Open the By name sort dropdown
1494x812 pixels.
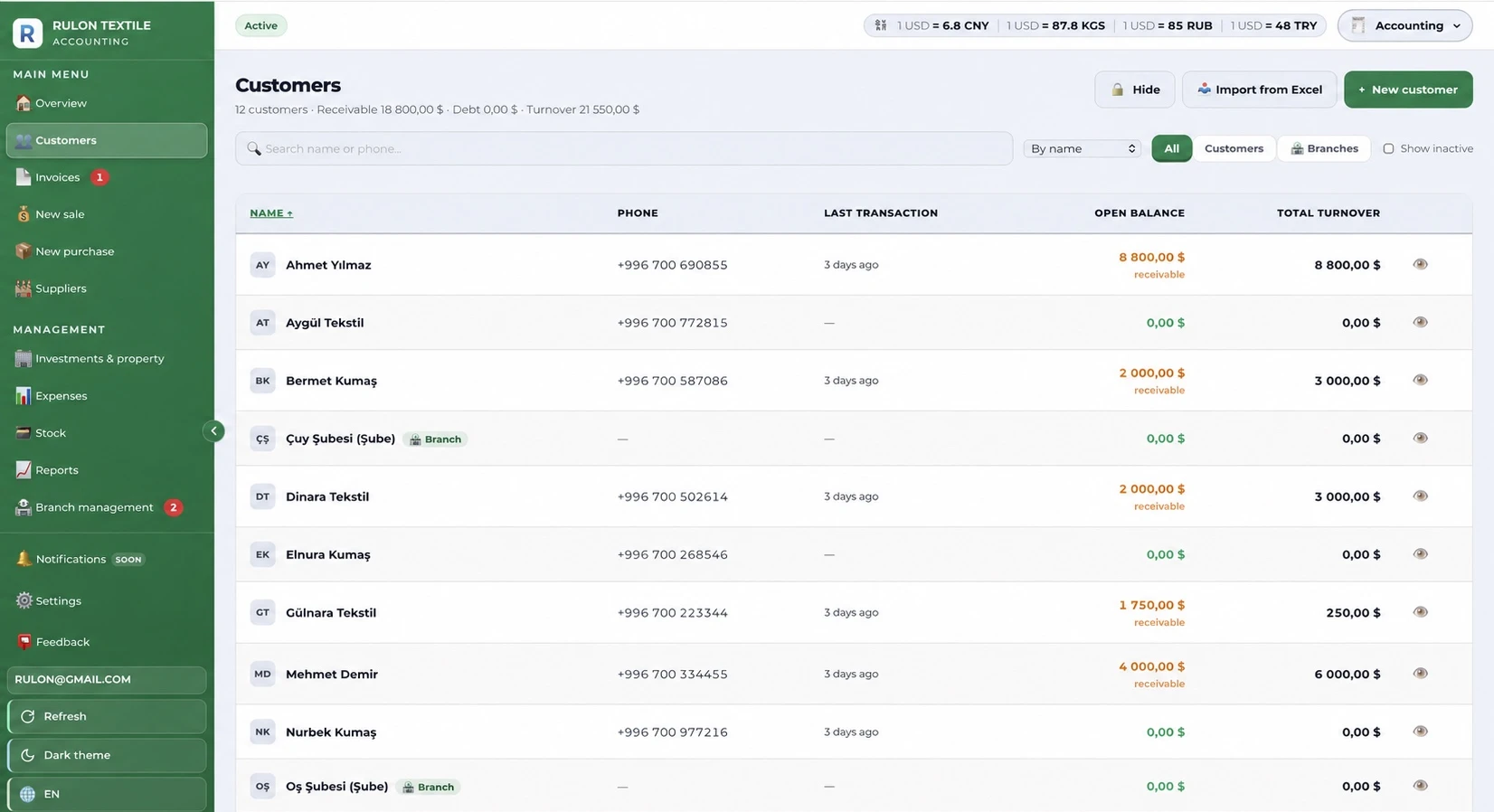1083,148
